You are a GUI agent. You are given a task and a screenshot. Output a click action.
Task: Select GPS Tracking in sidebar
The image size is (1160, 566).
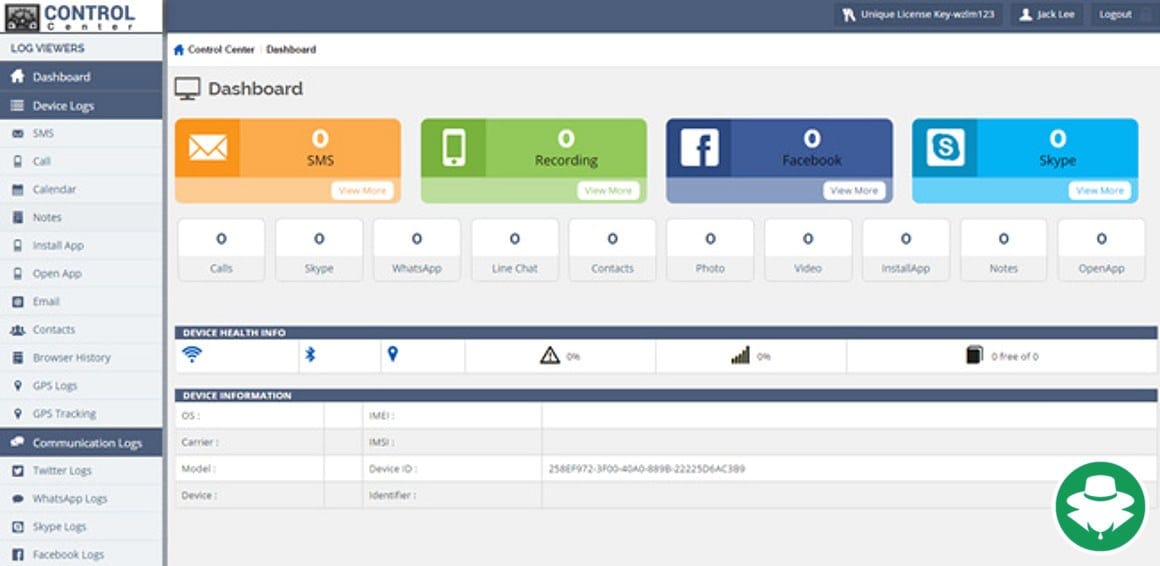click(64, 413)
